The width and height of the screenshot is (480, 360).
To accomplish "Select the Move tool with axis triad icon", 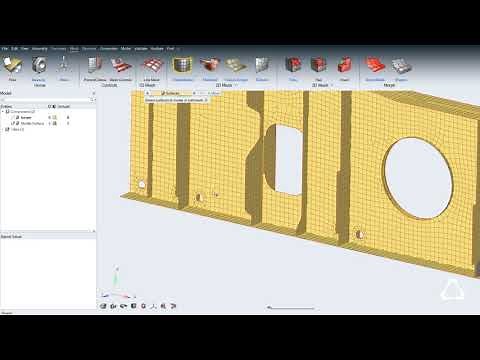I will (64, 68).
